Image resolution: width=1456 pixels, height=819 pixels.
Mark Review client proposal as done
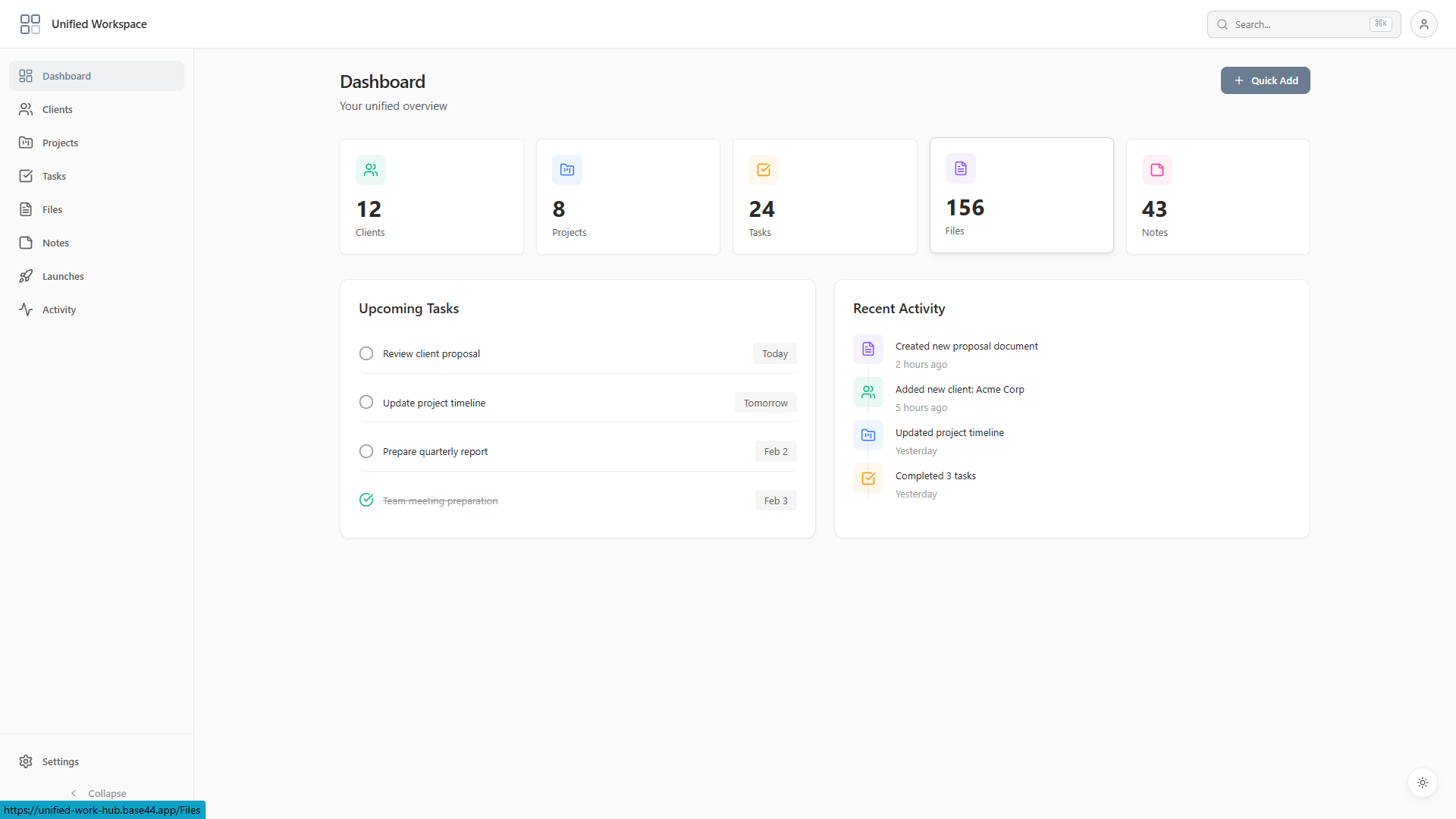(x=366, y=353)
